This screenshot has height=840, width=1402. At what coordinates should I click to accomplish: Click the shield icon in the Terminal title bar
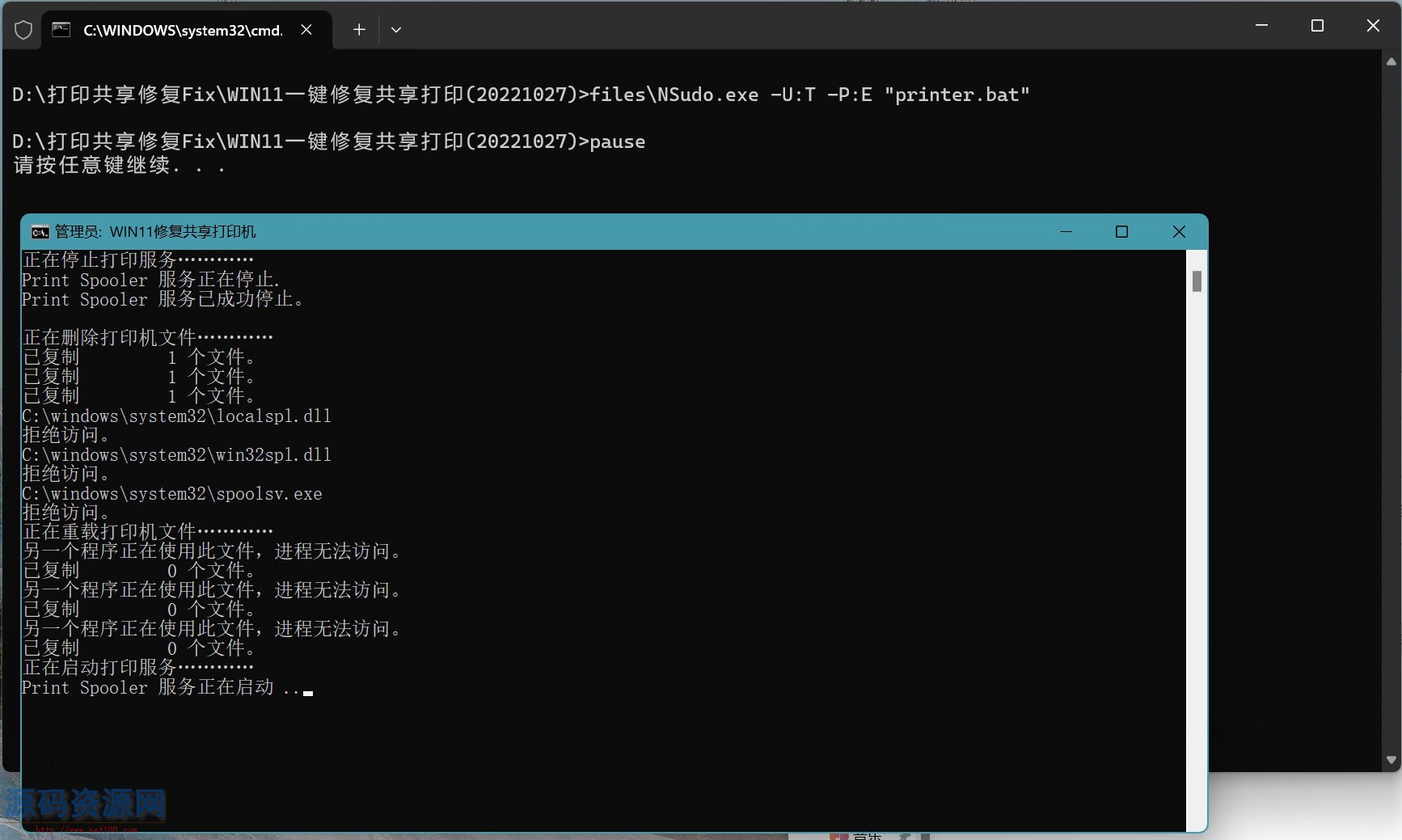coord(23,29)
